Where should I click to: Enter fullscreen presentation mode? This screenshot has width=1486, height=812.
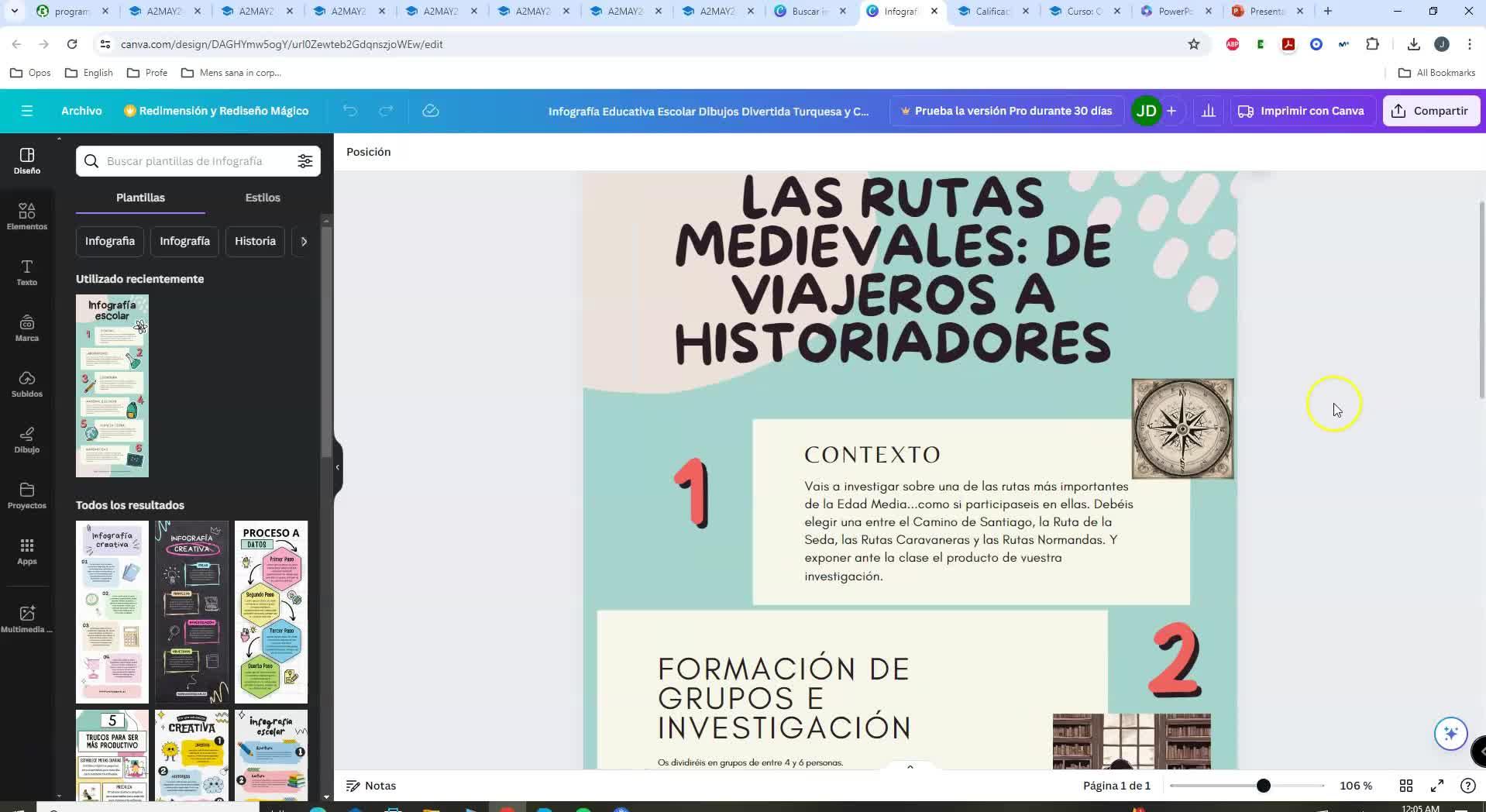[1436, 786]
